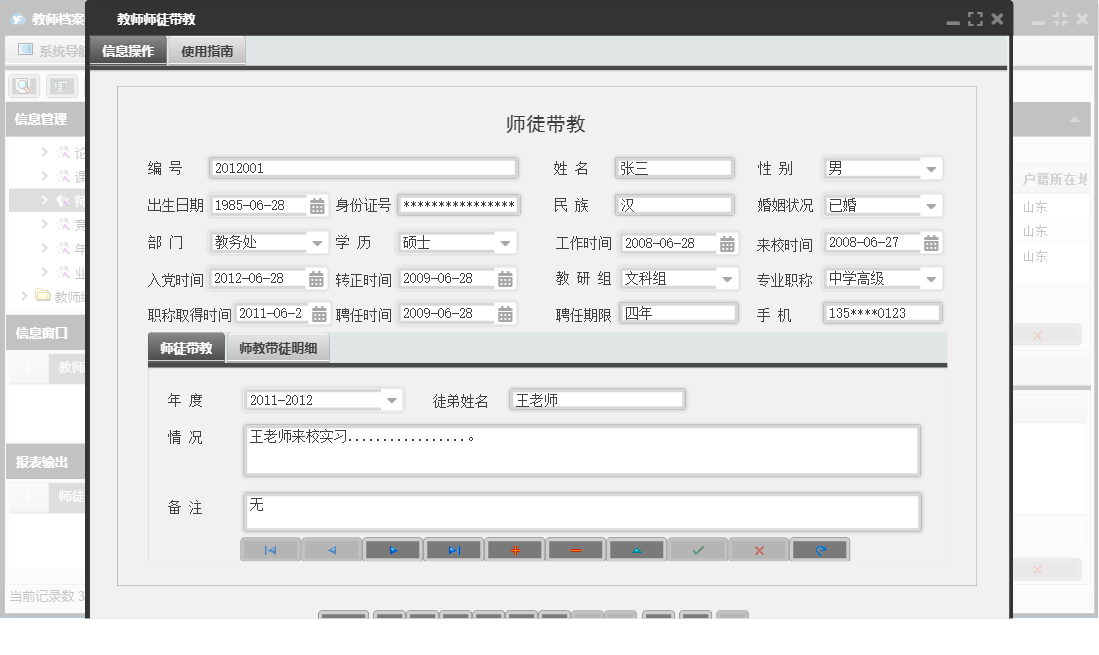Expand the 性别 dropdown
This screenshot has width=1099, height=655.
931,169
